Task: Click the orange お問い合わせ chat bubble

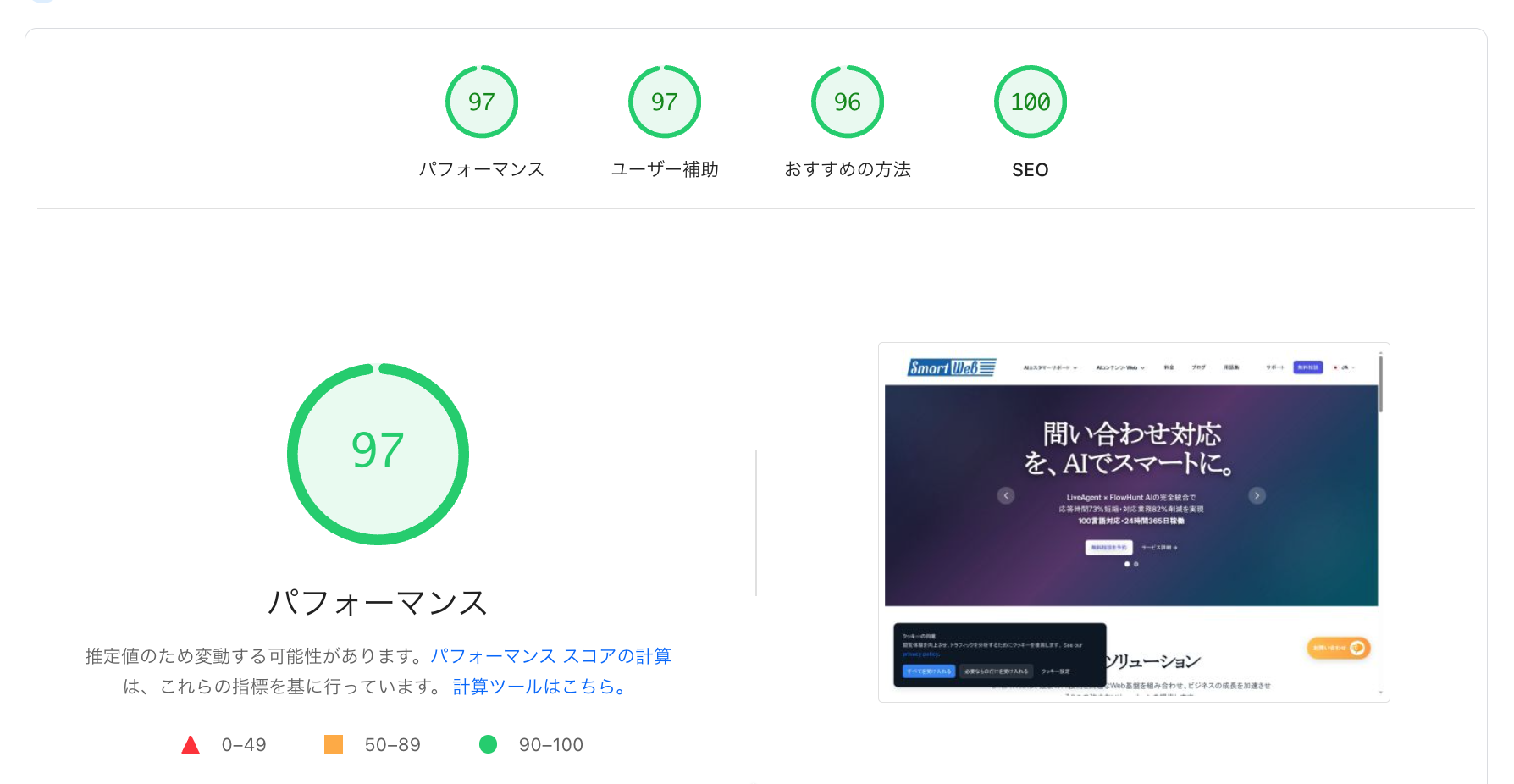Action: pos(1339,648)
